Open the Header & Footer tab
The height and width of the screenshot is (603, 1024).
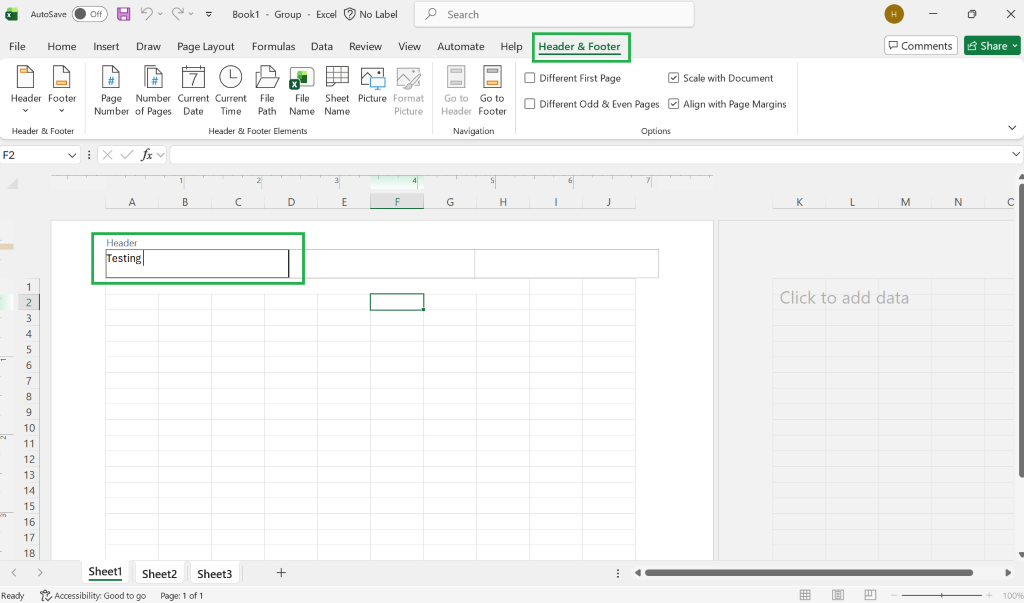(x=579, y=46)
